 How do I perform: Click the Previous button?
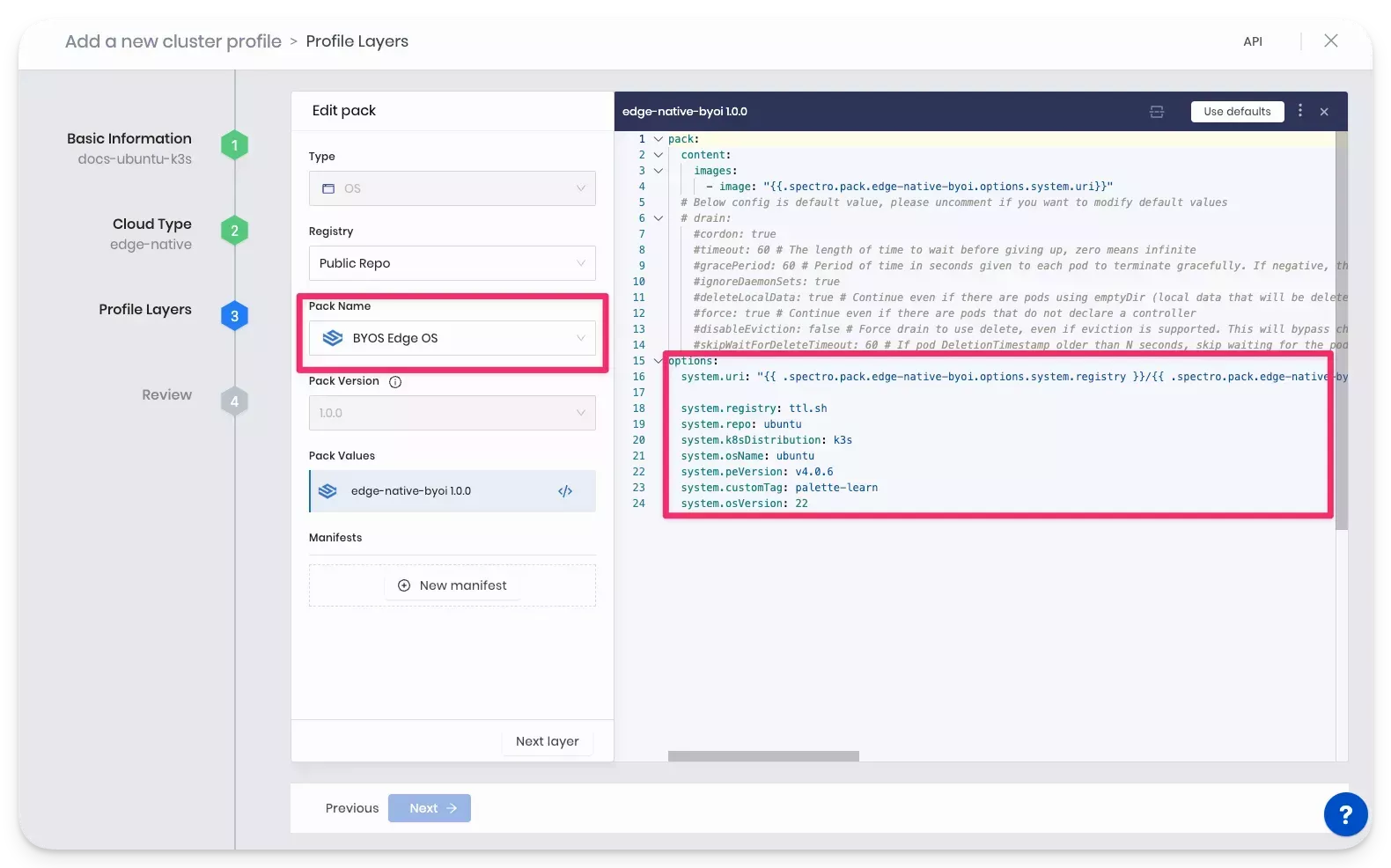coord(352,808)
